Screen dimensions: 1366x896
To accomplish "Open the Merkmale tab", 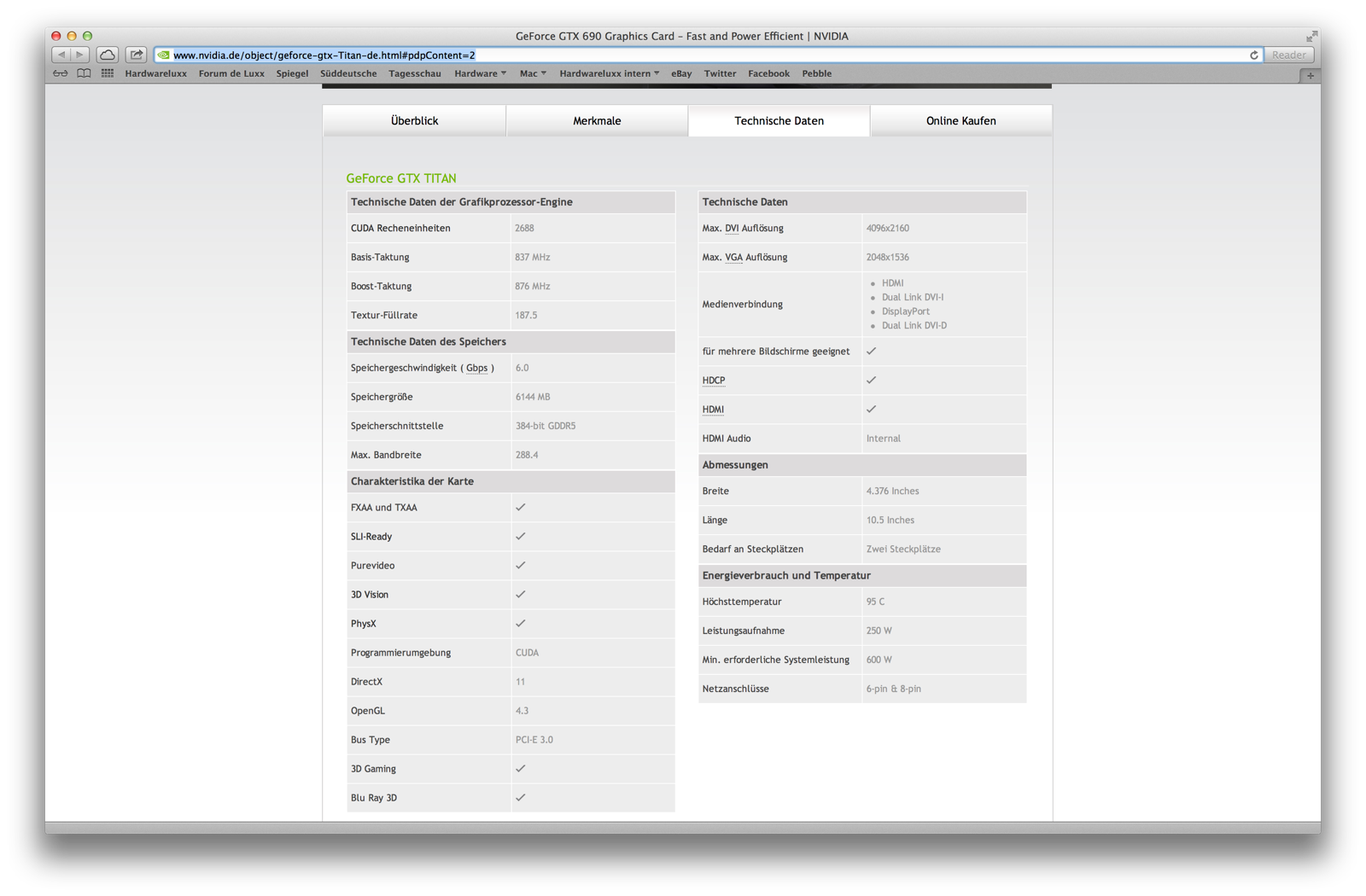I will coord(597,121).
